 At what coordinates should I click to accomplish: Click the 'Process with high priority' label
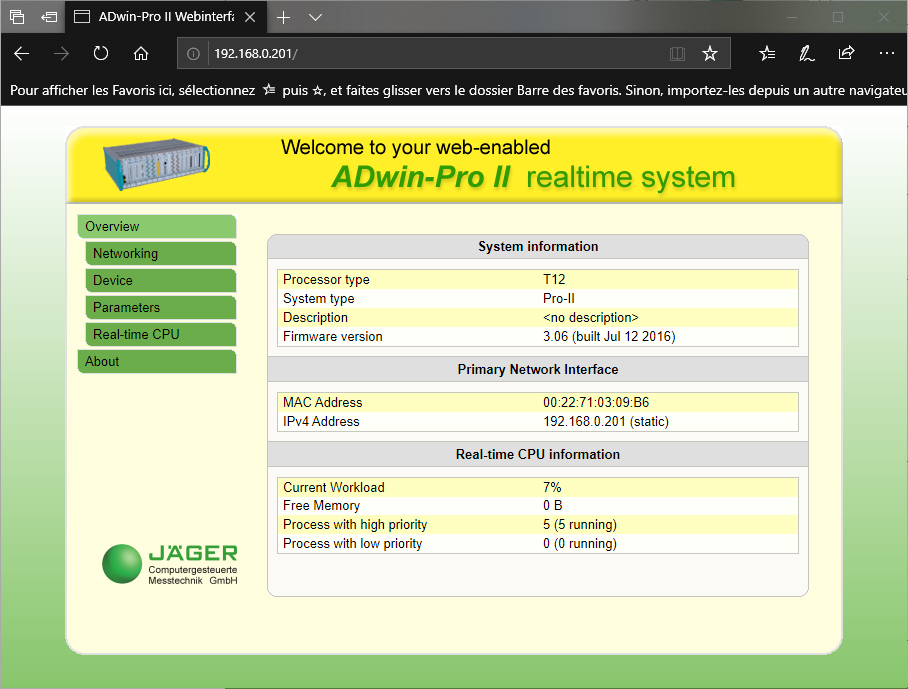coord(355,525)
